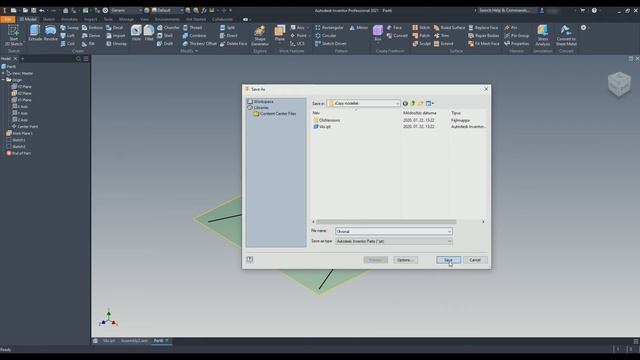640x360 pixels.
Task: Select End of Part in model browser
Action: [x=18, y=153]
